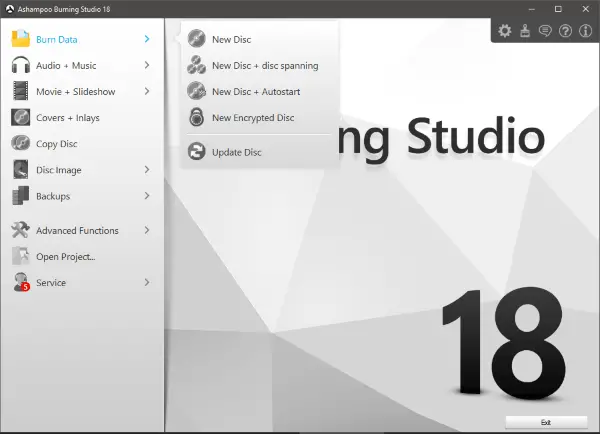
Task: Open settings via the gear icon
Action: coord(505,31)
